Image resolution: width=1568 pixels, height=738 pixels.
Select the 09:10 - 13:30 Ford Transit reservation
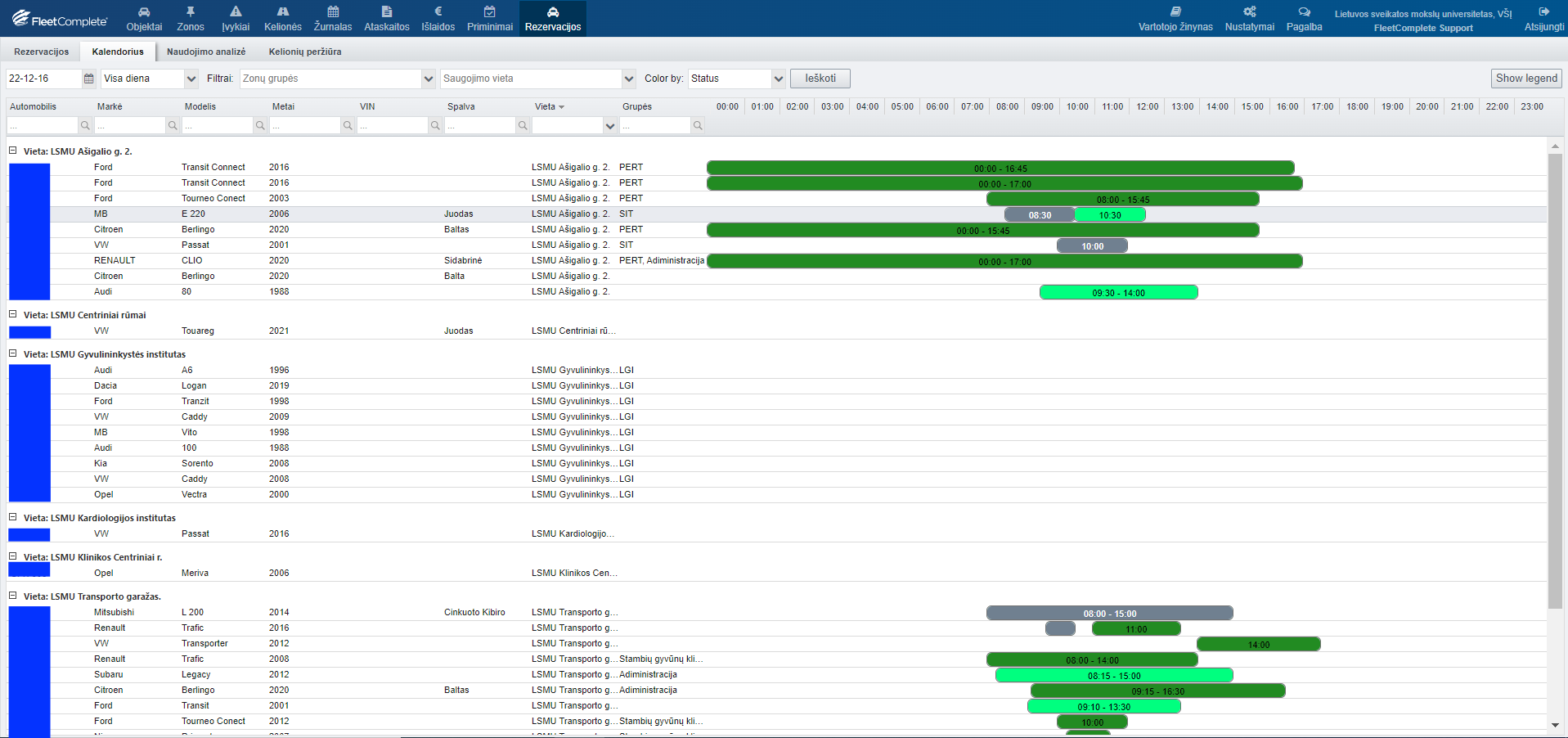click(x=1104, y=707)
